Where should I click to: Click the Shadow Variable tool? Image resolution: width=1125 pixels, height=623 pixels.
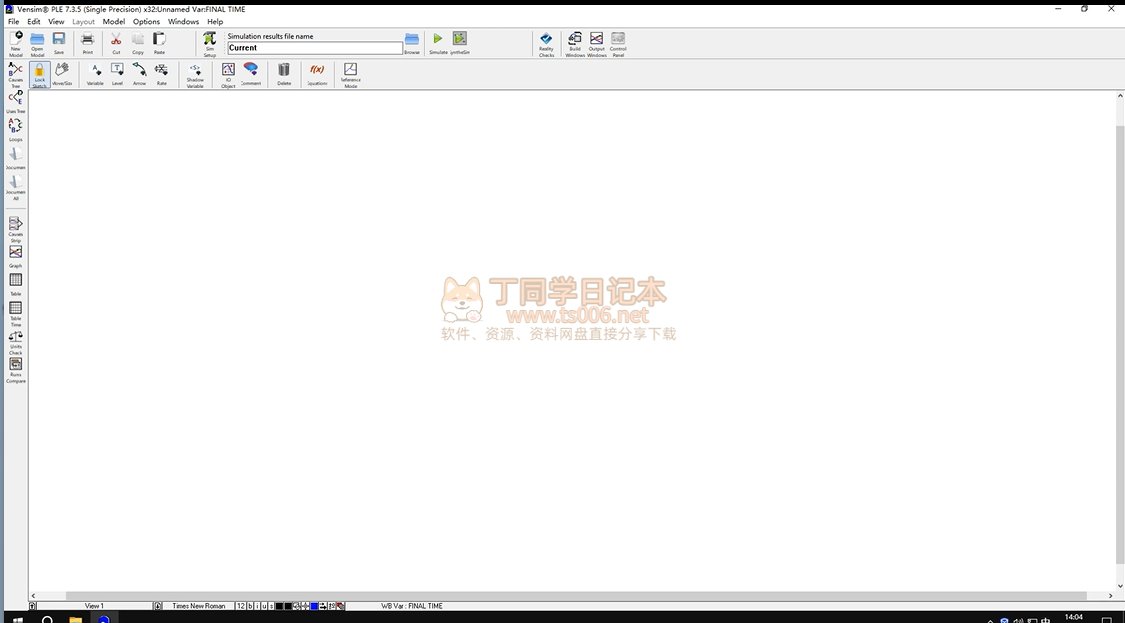point(195,73)
